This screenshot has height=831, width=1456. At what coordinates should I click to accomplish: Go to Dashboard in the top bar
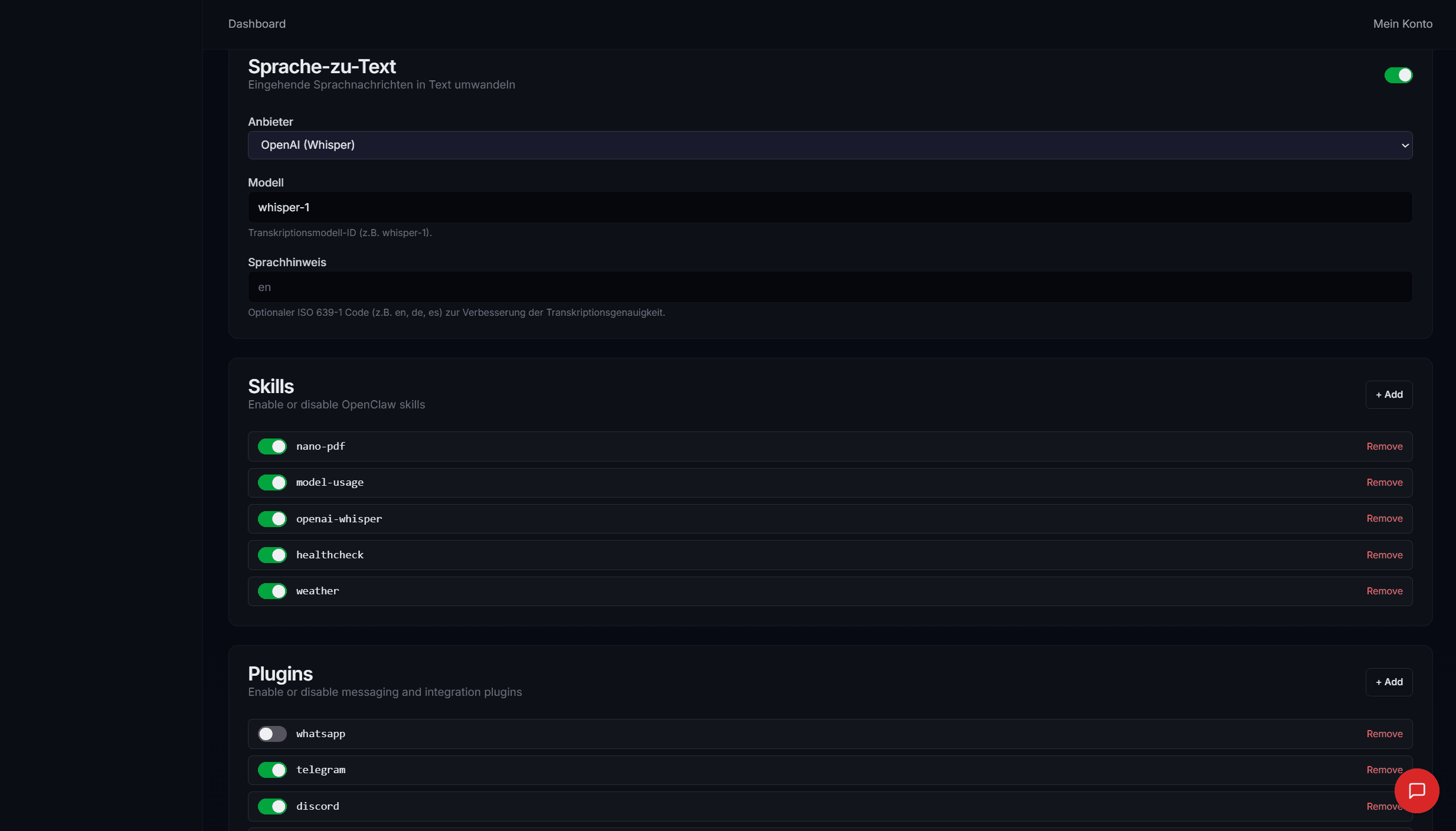(257, 24)
